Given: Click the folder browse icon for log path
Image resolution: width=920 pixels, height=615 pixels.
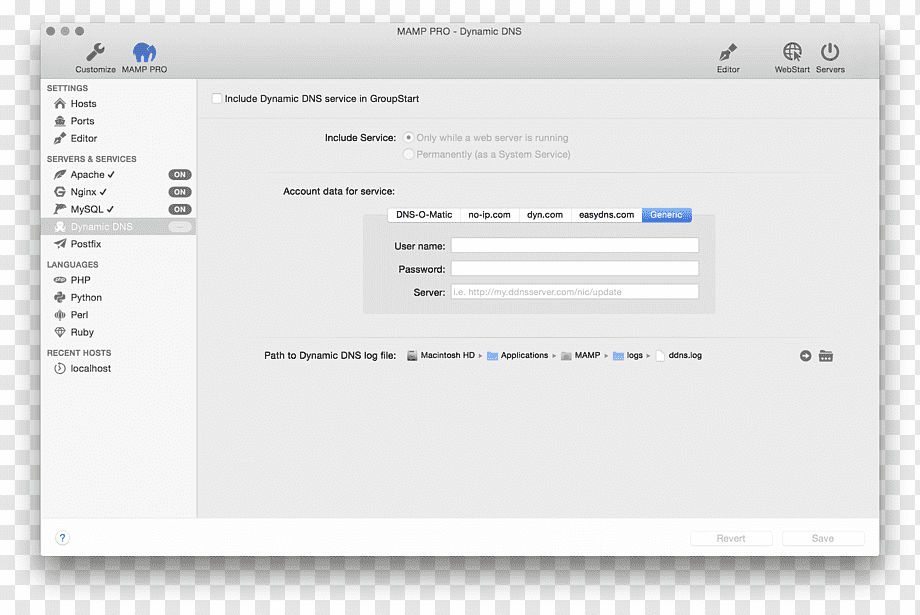Looking at the screenshot, I should [826, 356].
